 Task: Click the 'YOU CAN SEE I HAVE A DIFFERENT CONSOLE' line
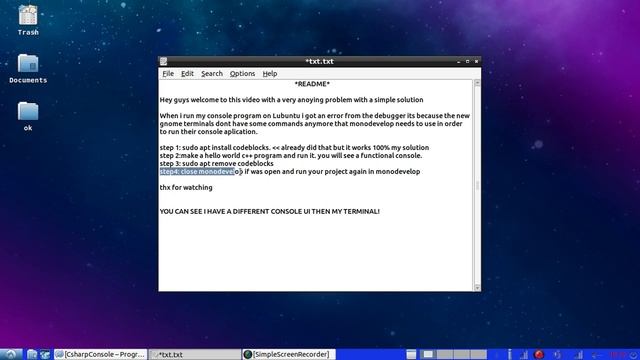point(269,211)
